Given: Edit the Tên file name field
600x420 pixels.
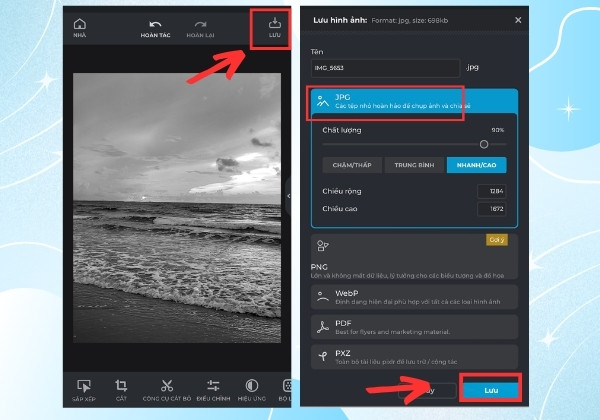Looking at the screenshot, I should (x=385, y=68).
